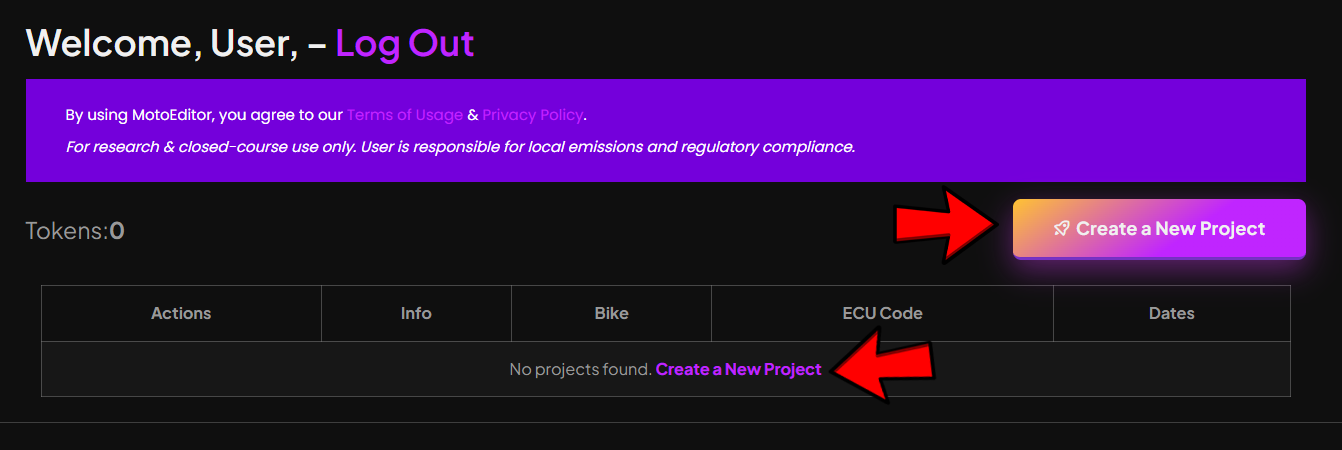Click the italic research and closed-course disclaimer
This screenshot has height=450, width=1342.
460,147
